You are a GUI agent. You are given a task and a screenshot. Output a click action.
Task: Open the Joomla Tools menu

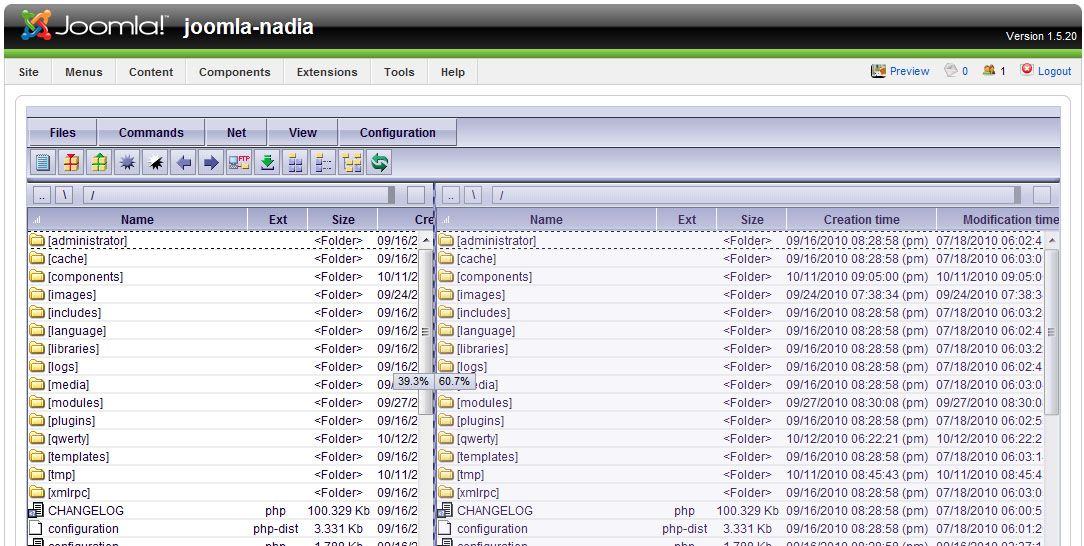[x=399, y=72]
